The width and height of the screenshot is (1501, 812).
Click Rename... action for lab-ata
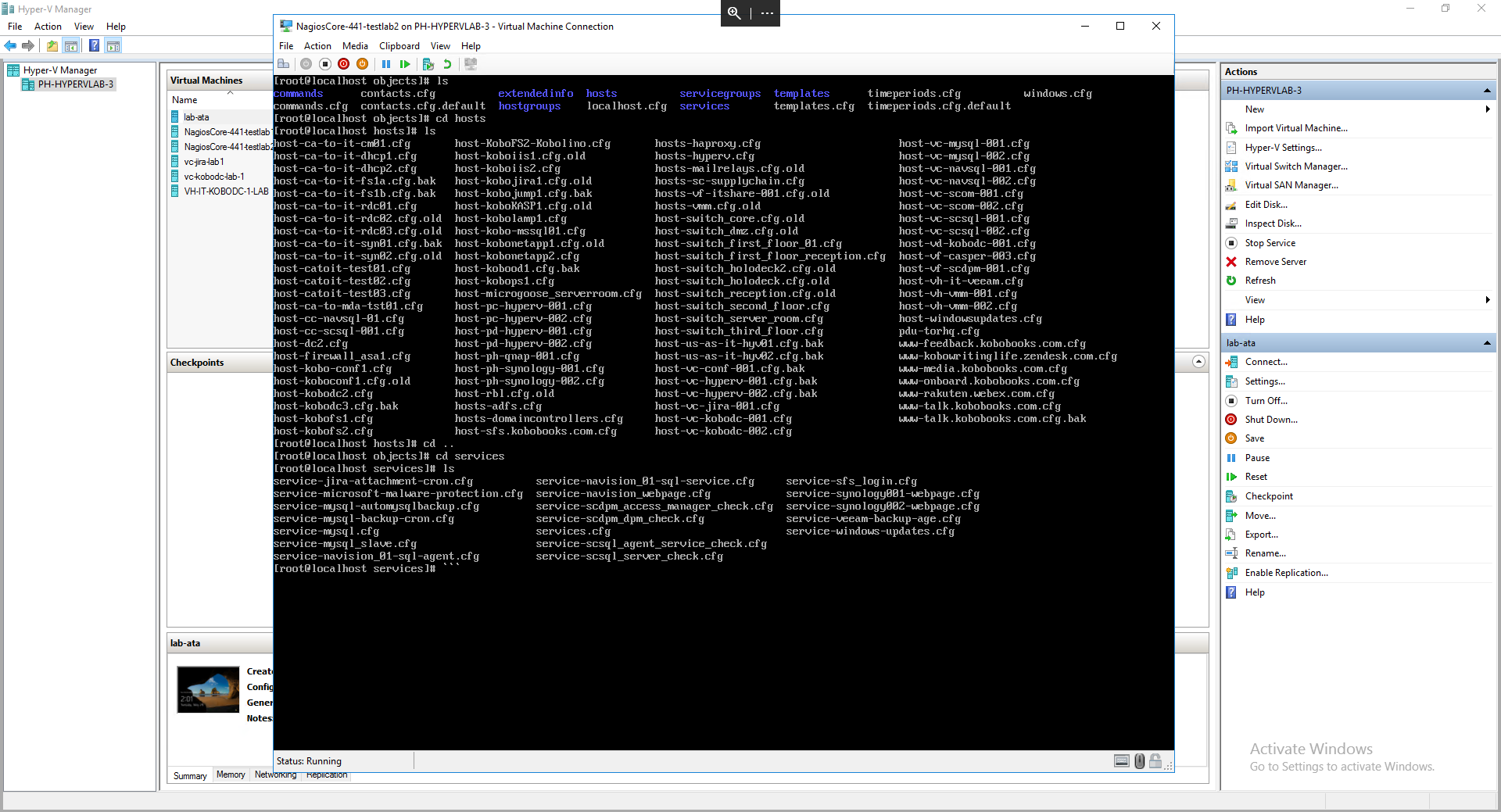(1266, 553)
